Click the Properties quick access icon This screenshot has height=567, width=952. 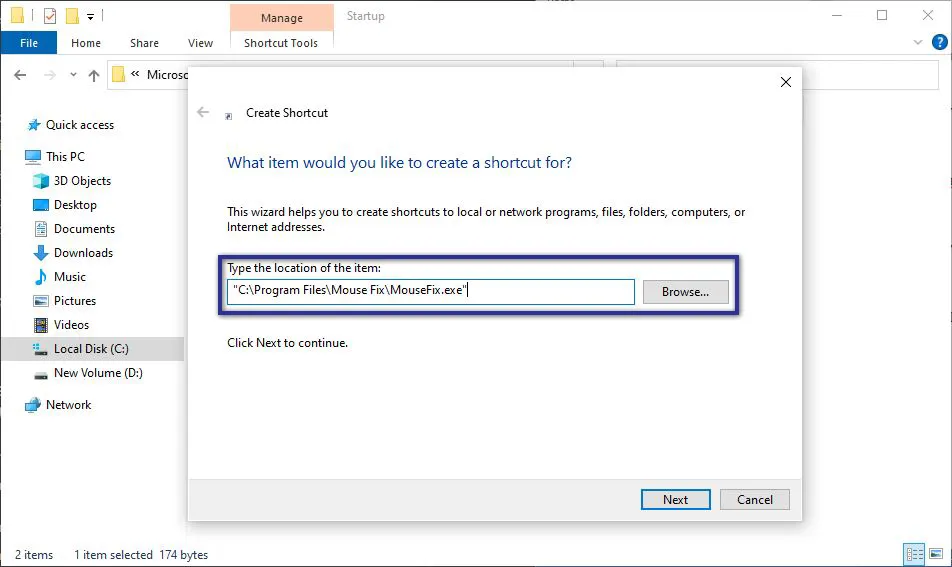(x=50, y=16)
